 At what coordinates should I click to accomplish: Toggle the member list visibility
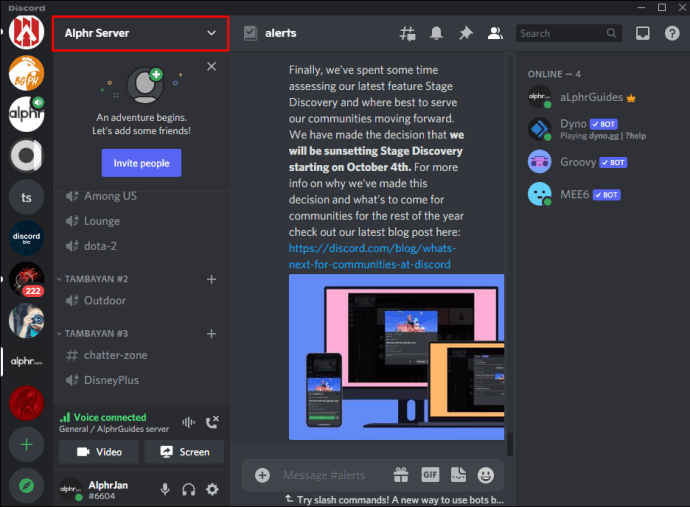pyautogui.click(x=494, y=33)
